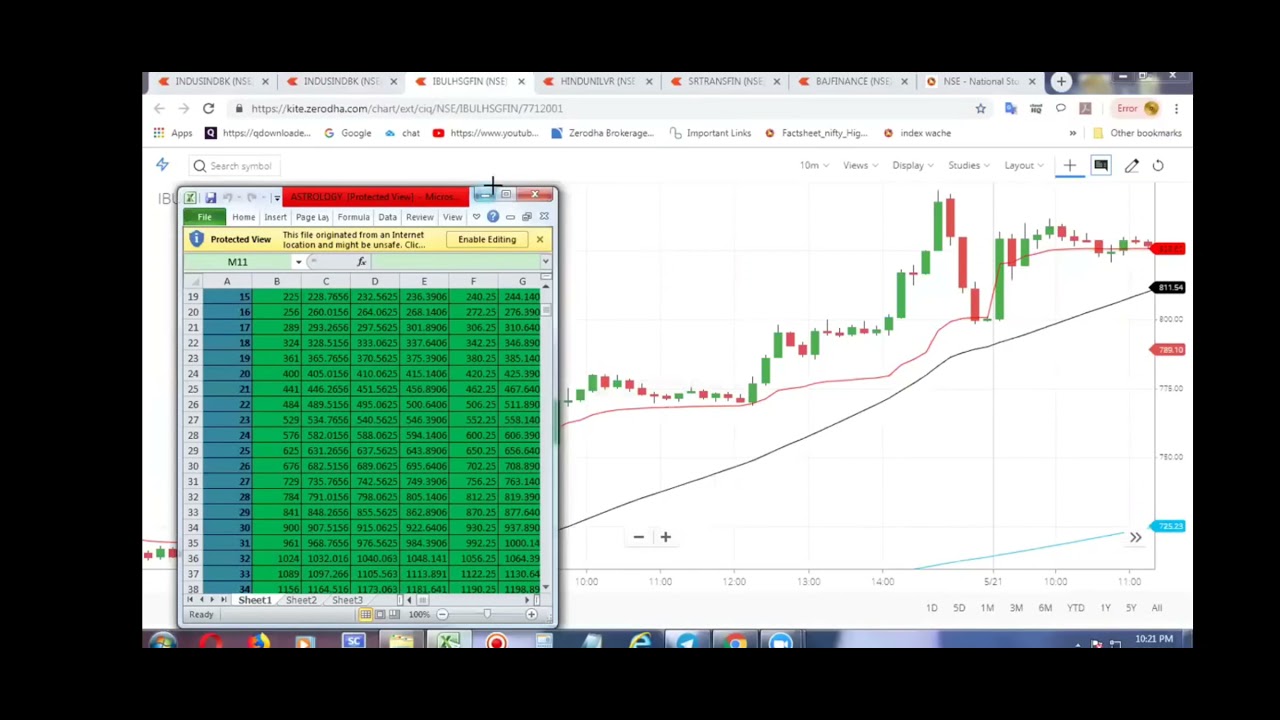Open Internet Explorer from taskbar
The height and width of the screenshot is (720, 1280).
(640, 641)
